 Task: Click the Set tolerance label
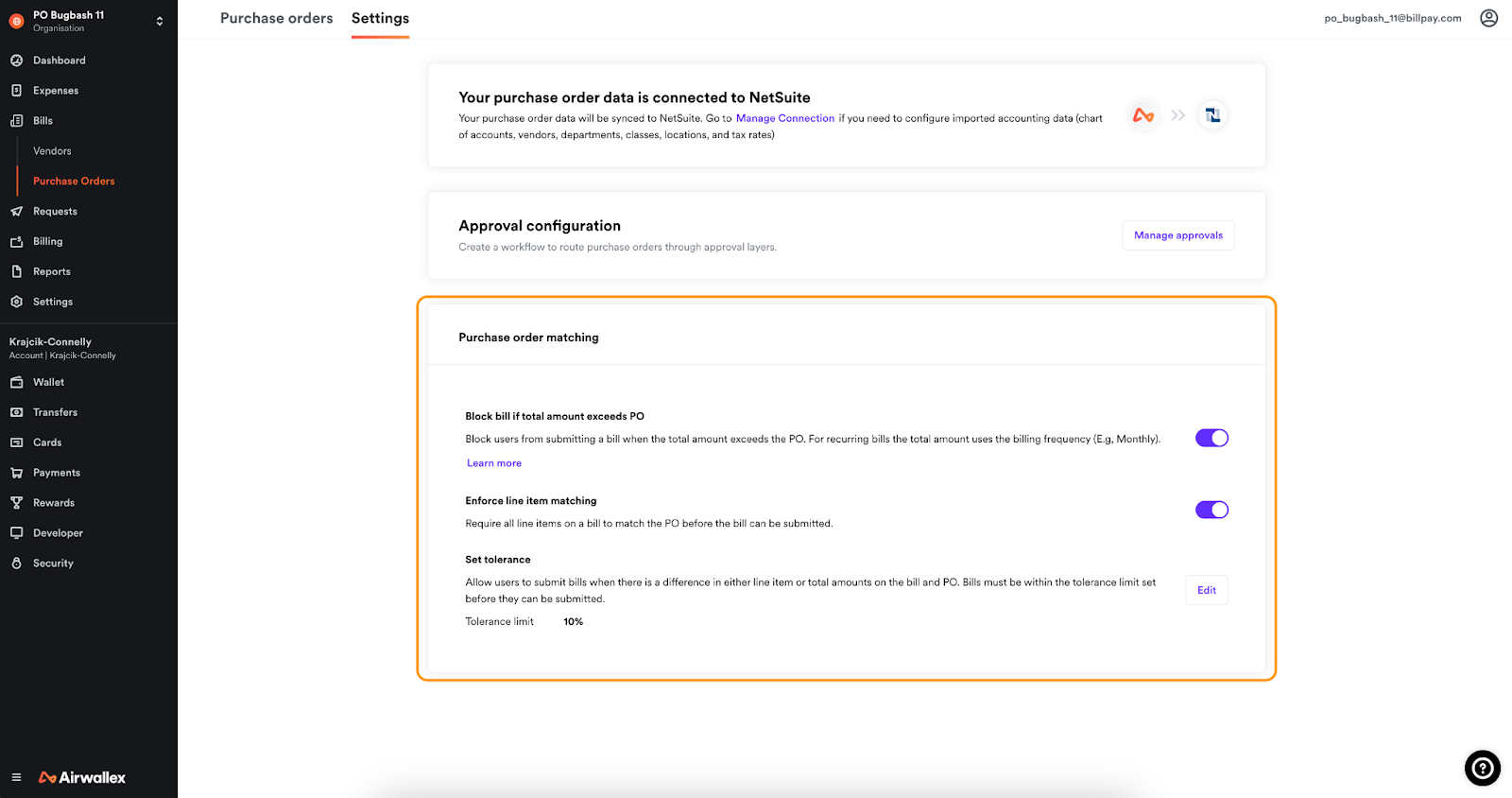click(498, 560)
